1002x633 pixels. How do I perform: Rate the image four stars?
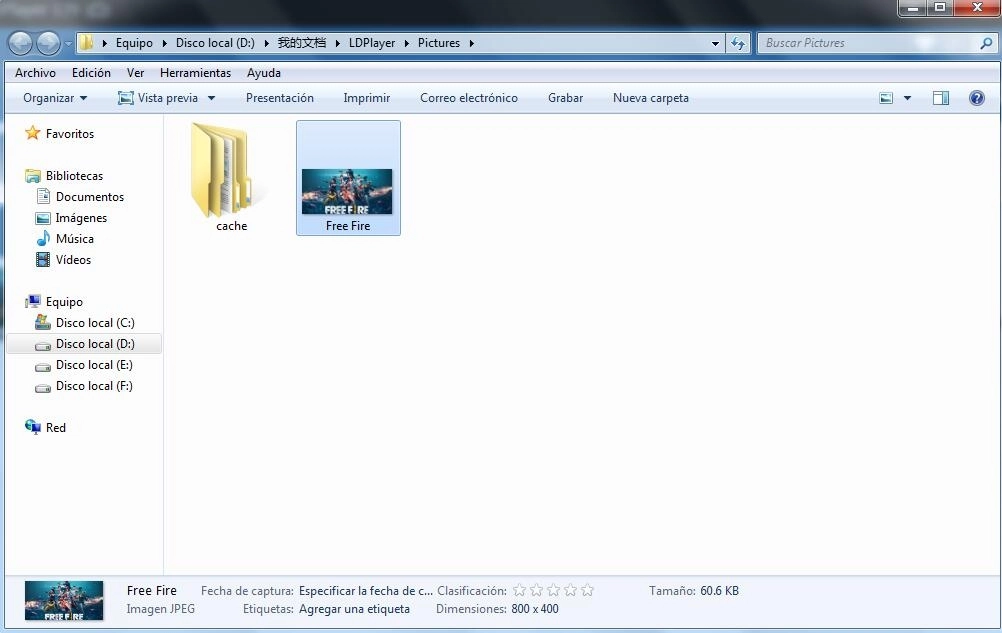[571, 590]
